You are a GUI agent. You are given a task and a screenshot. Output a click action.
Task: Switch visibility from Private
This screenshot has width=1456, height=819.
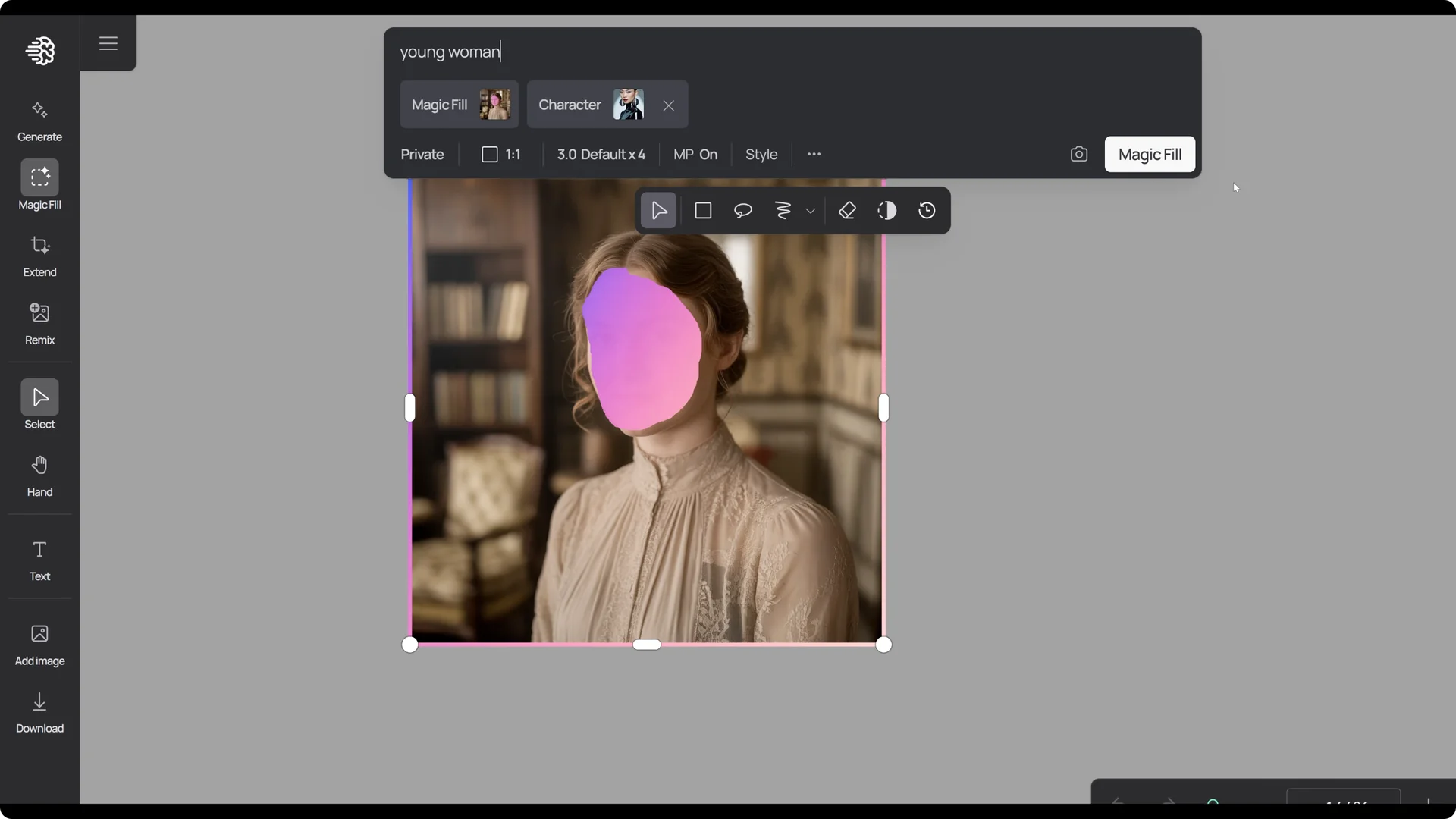[x=422, y=154]
